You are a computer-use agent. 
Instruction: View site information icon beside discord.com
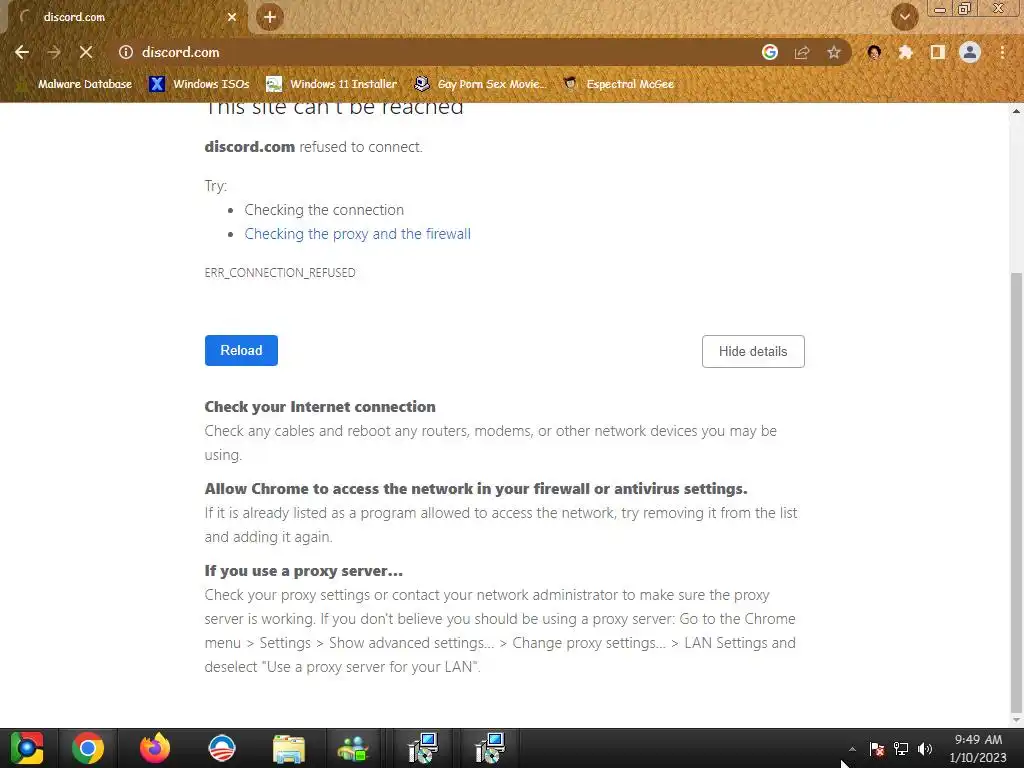[125, 52]
